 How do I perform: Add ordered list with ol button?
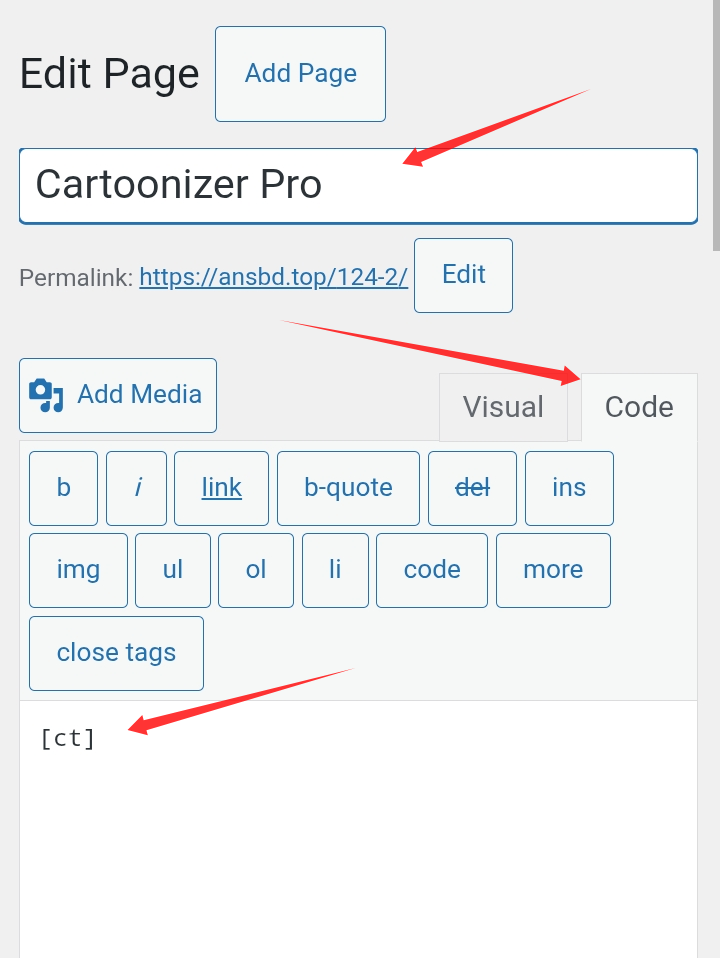(x=256, y=570)
